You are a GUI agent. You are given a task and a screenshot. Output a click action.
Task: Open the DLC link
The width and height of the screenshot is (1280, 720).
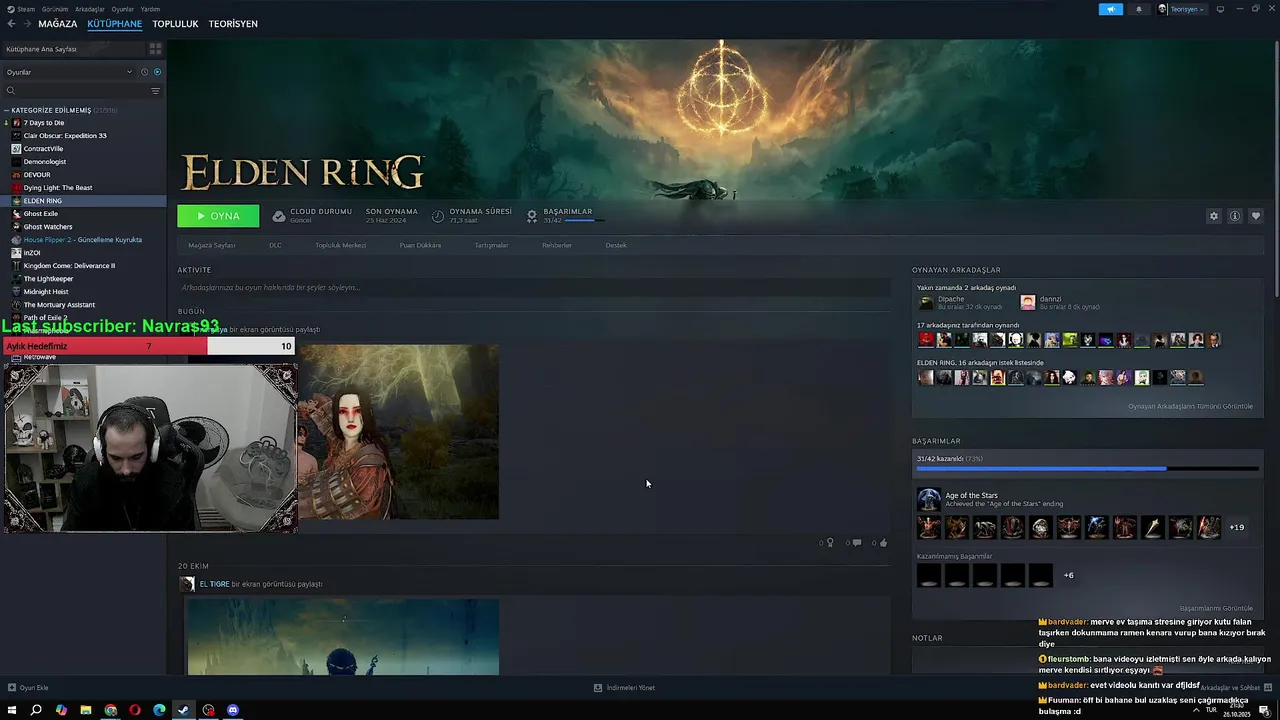pyautogui.click(x=275, y=245)
